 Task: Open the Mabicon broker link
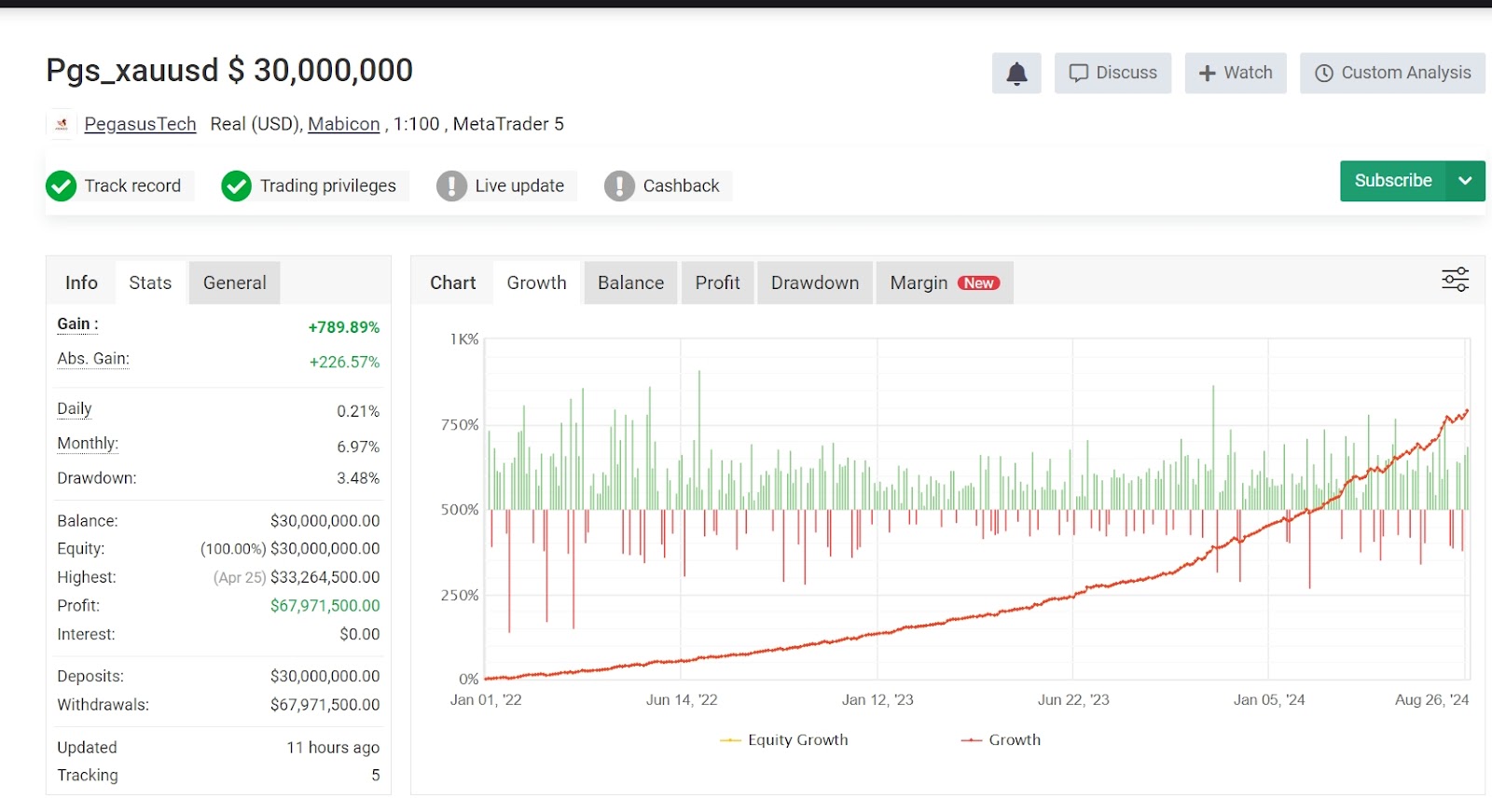(344, 124)
